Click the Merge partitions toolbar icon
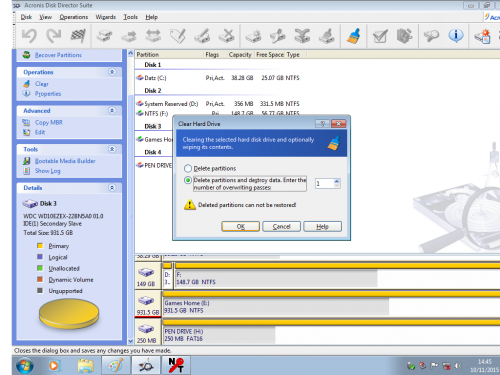 tap(302, 36)
